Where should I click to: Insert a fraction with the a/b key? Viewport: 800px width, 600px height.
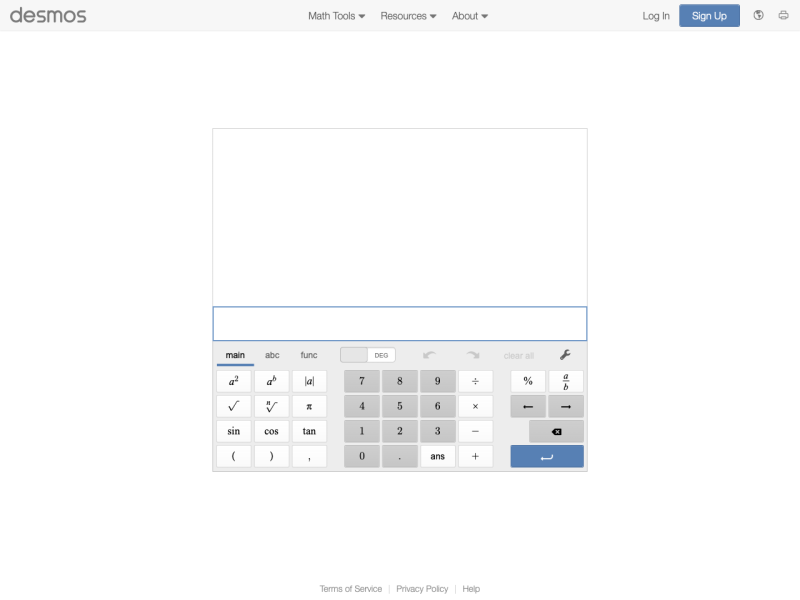point(566,381)
